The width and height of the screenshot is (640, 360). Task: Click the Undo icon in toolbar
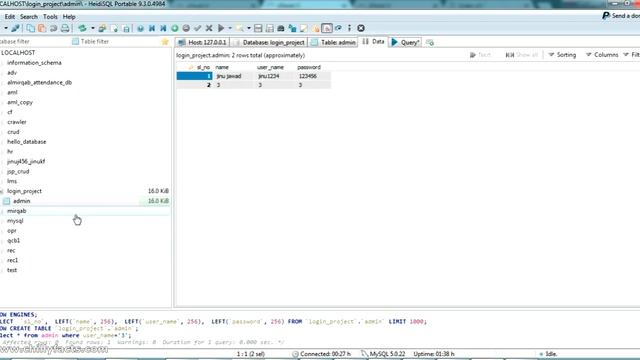53,28
